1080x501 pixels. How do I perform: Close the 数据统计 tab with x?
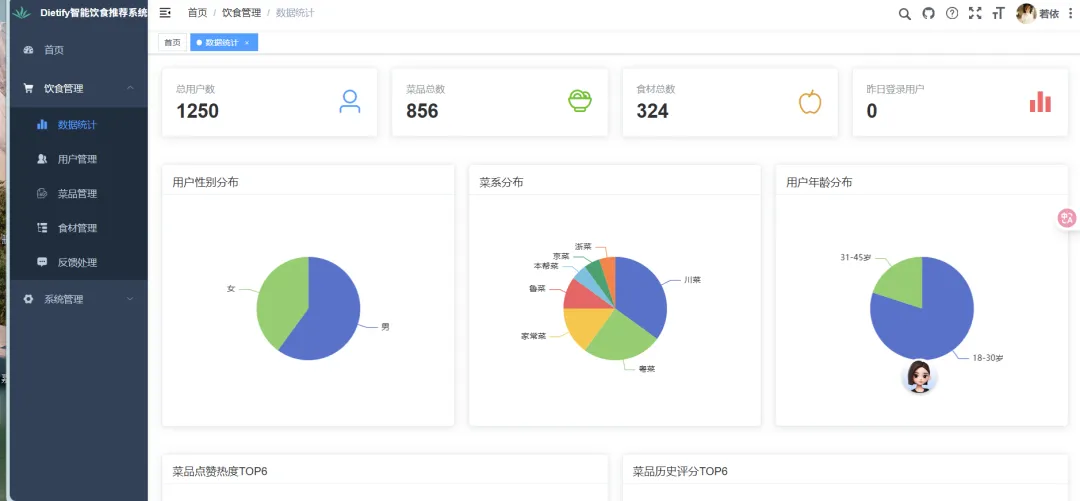point(247,43)
